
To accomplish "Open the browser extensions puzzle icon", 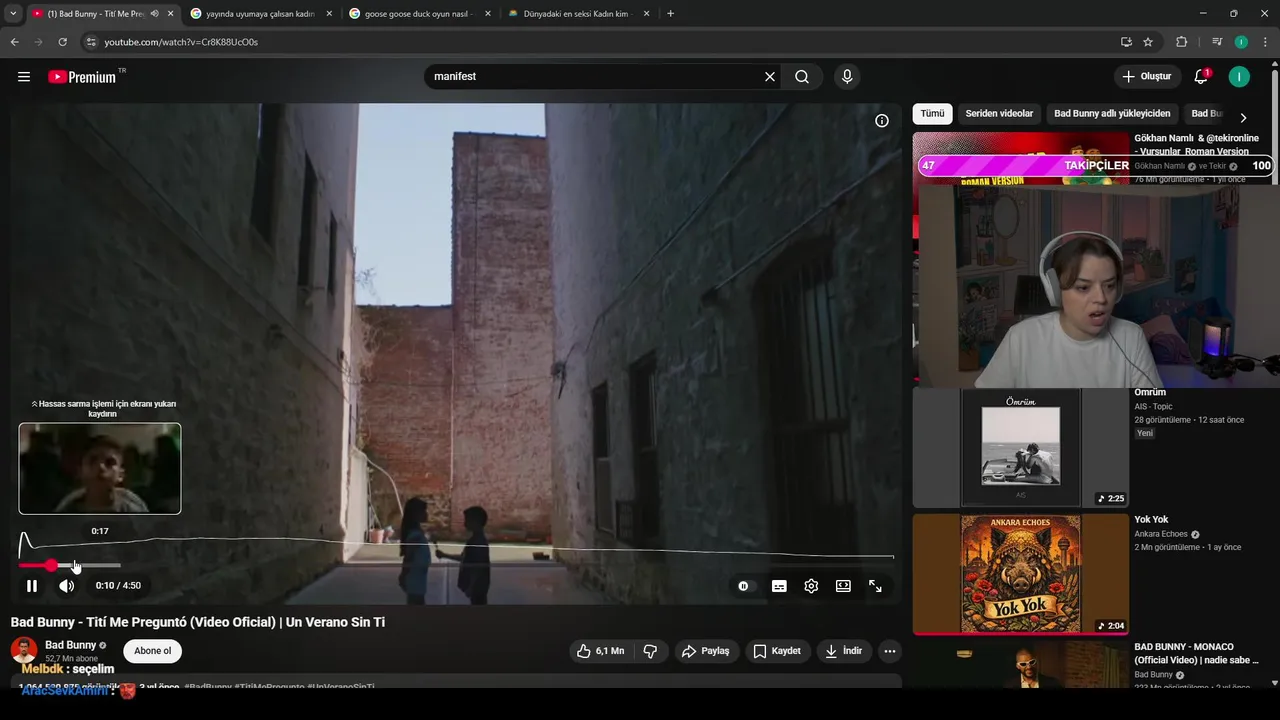I will pos(1182,42).
